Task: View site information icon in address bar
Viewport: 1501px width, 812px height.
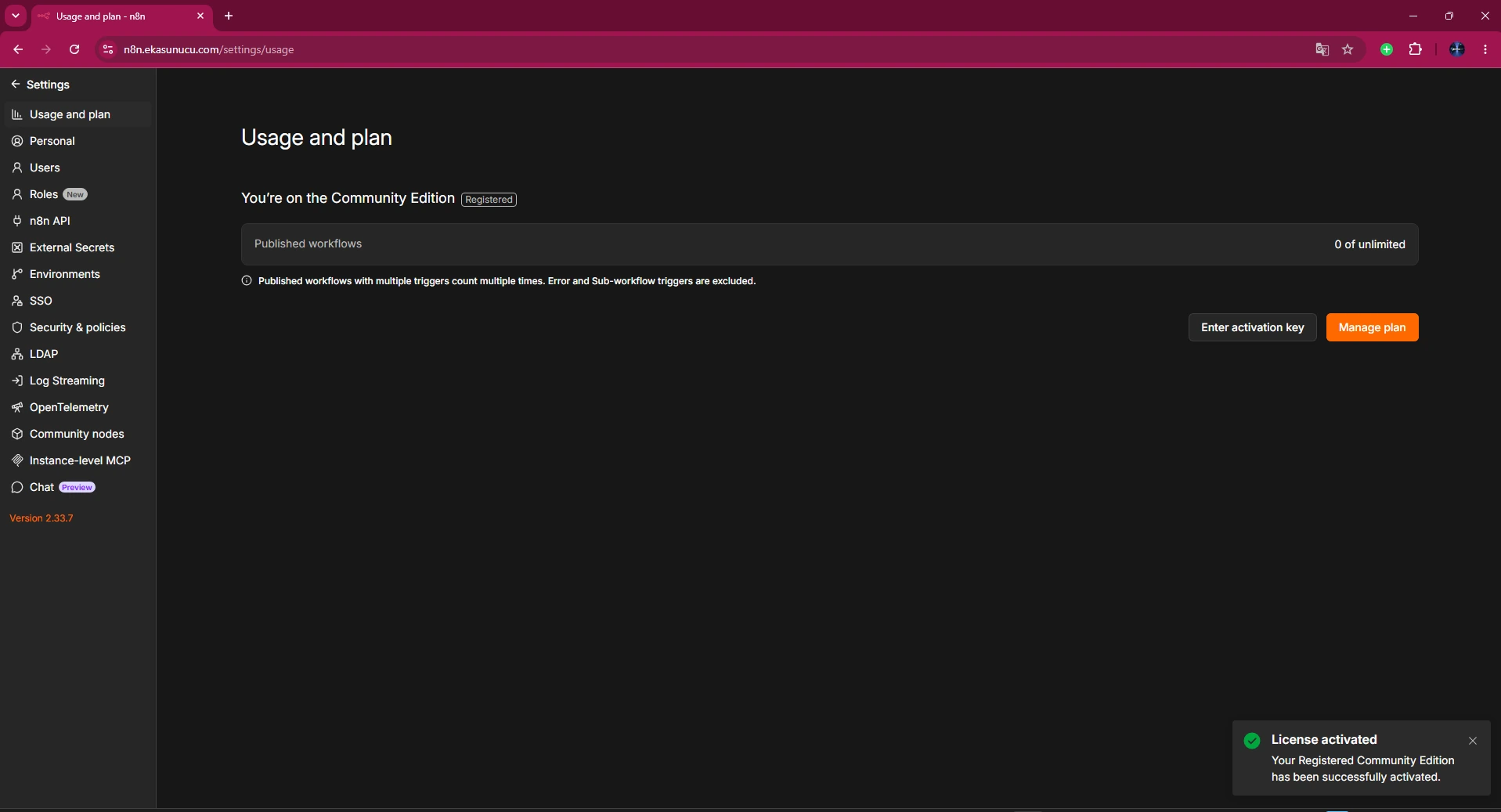Action: (108, 49)
